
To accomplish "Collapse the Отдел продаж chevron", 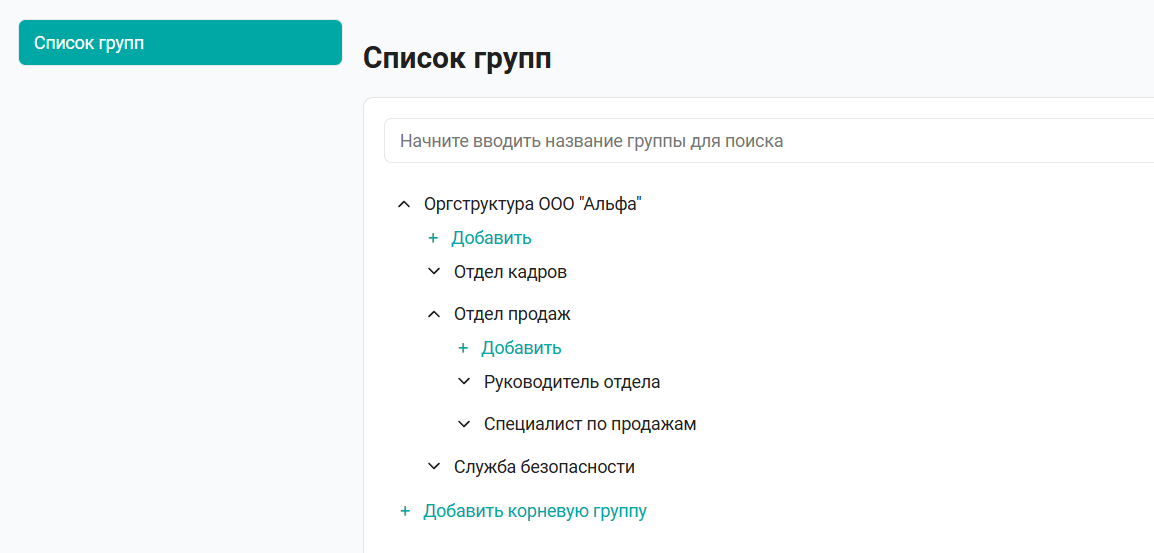I will coord(433,314).
